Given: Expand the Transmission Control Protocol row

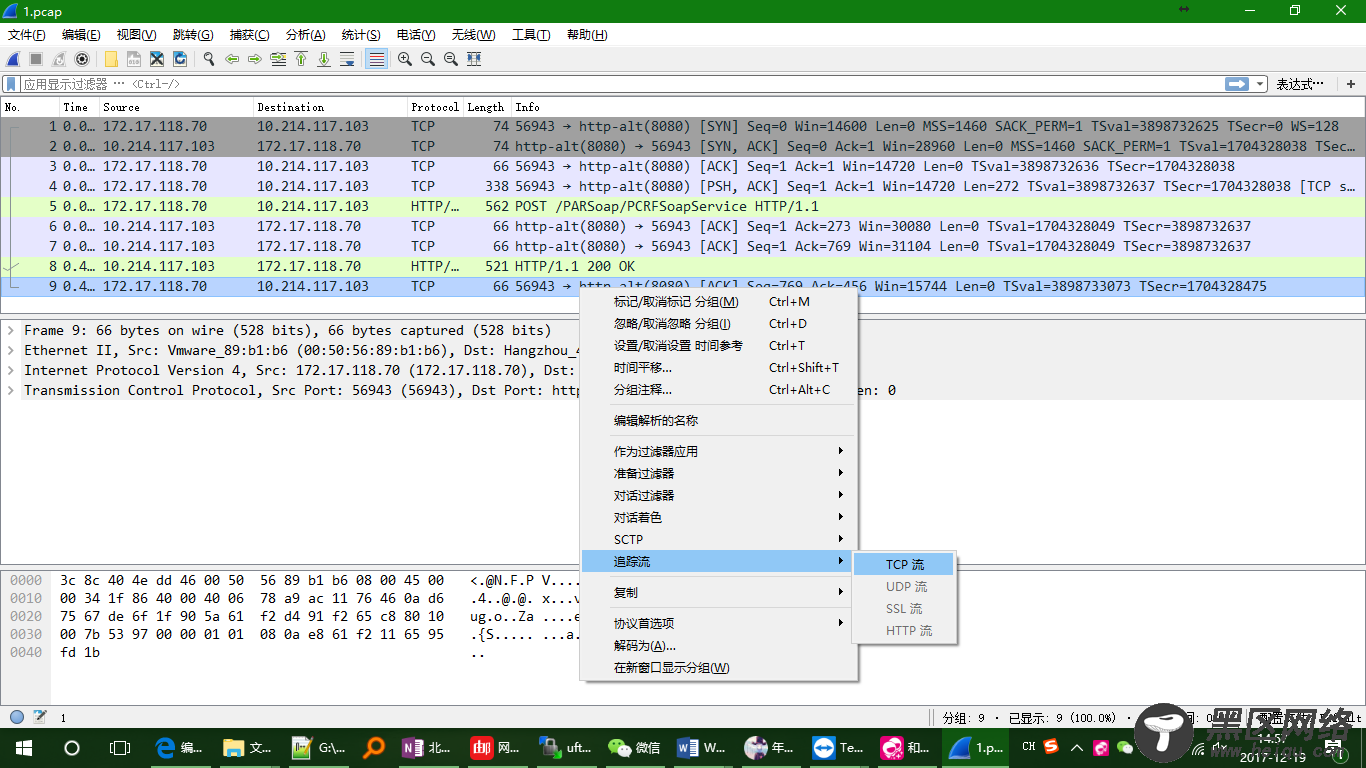Looking at the screenshot, I should (x=11, y=390).
